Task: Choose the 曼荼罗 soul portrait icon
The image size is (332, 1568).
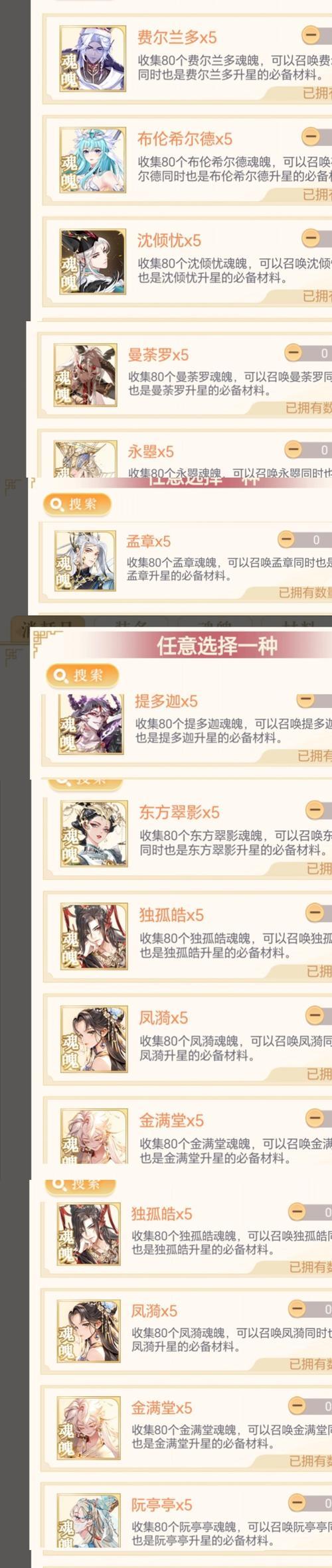Action: 85,375
